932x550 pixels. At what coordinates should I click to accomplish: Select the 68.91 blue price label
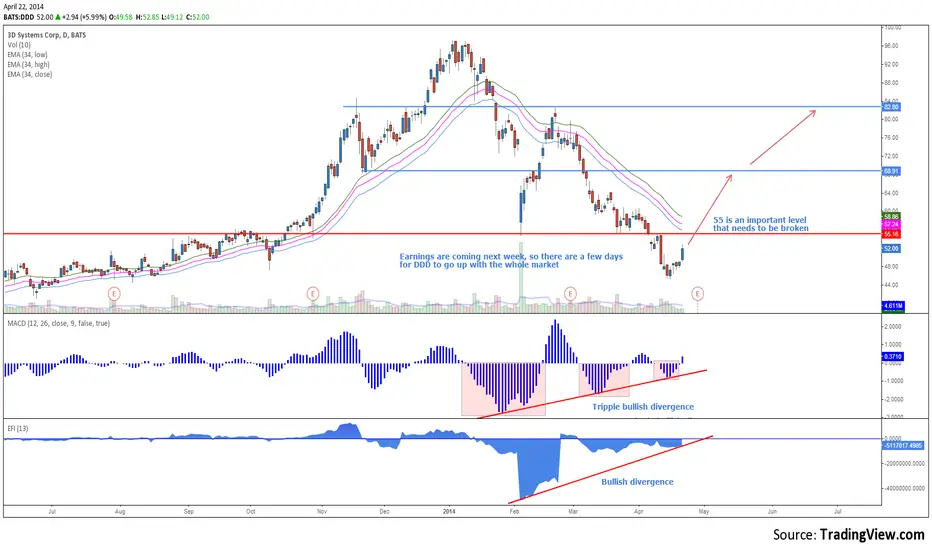pyautogui.click(x=892, y=171)
